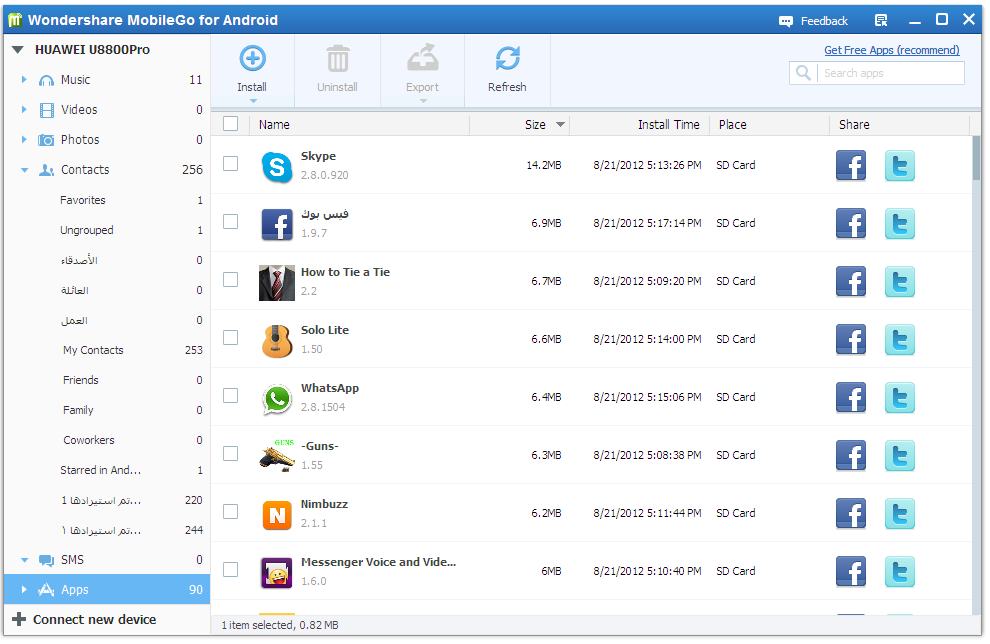
Task: Check the Skype row checkbox
Action: pyautogui.click(x=230, y=164)
